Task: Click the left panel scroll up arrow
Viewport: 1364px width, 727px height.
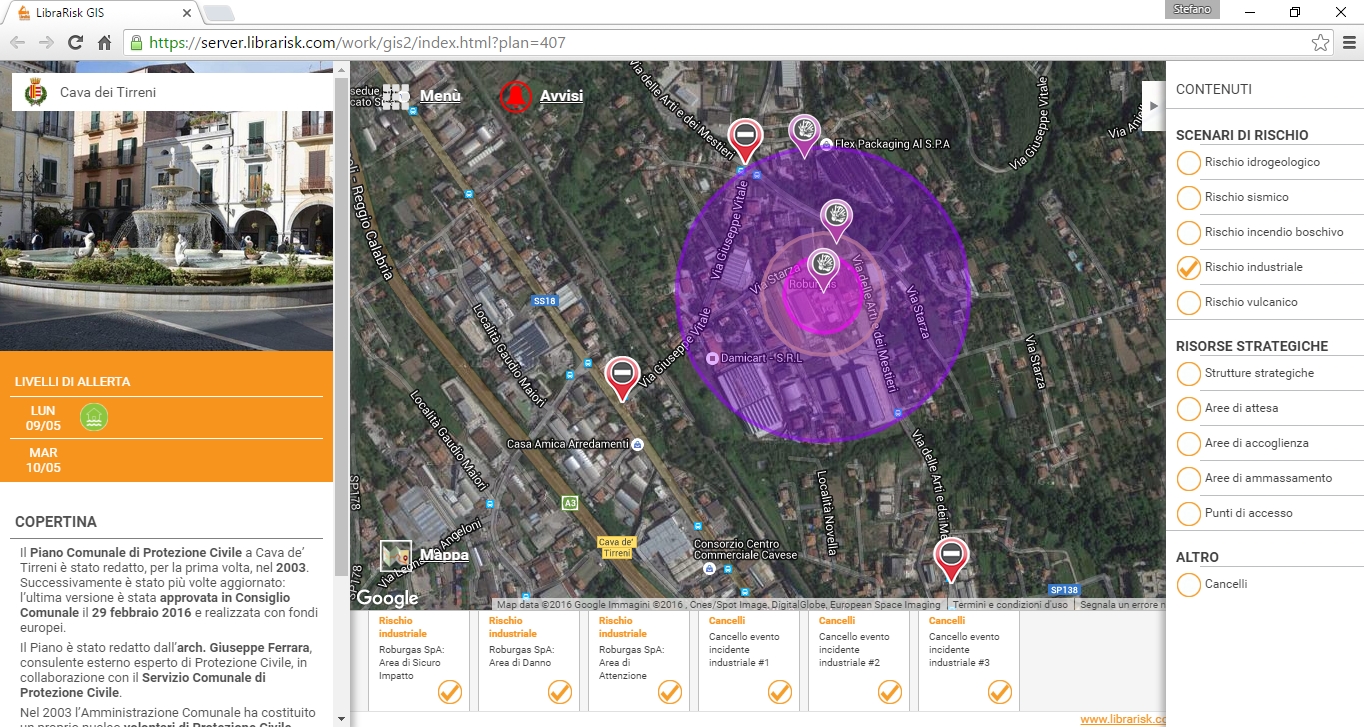Action: click(x=342, y=69)
